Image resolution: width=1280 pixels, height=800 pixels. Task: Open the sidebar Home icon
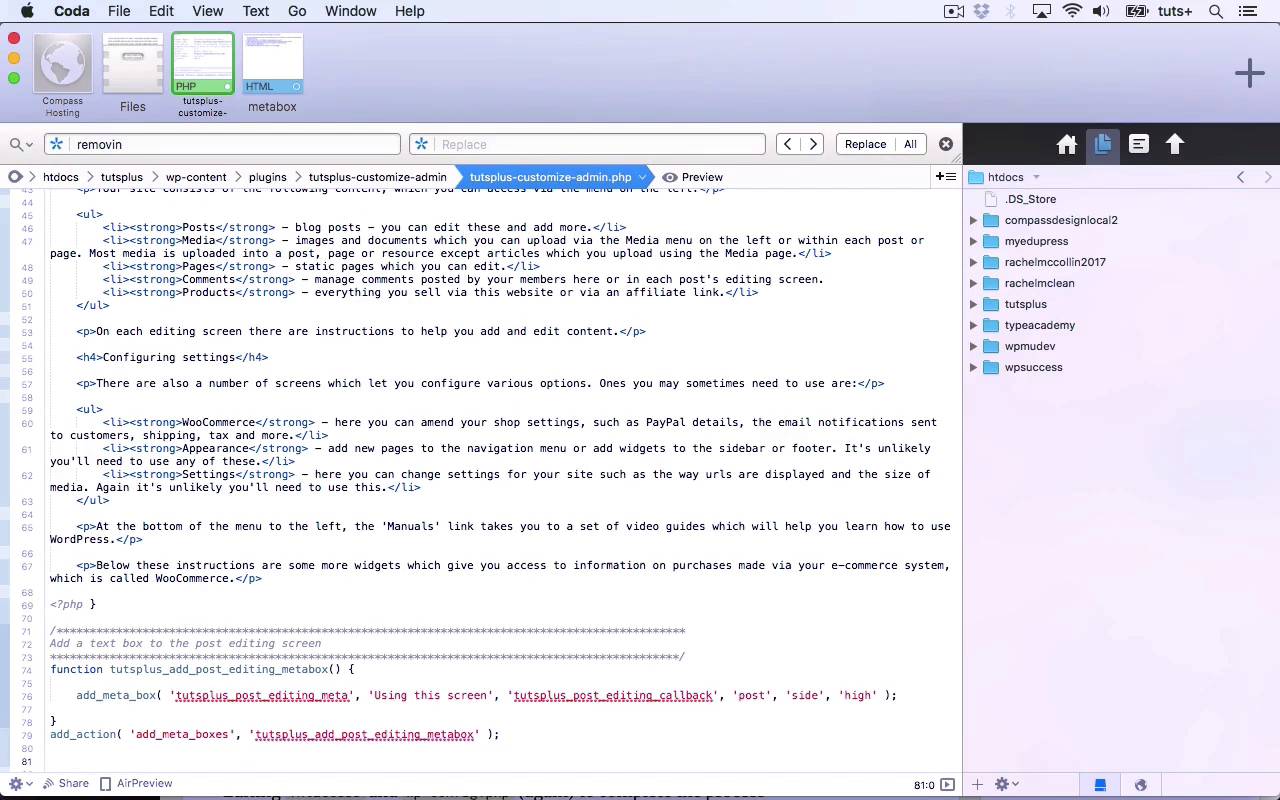pyautogui.click(x=1067, y=144)
